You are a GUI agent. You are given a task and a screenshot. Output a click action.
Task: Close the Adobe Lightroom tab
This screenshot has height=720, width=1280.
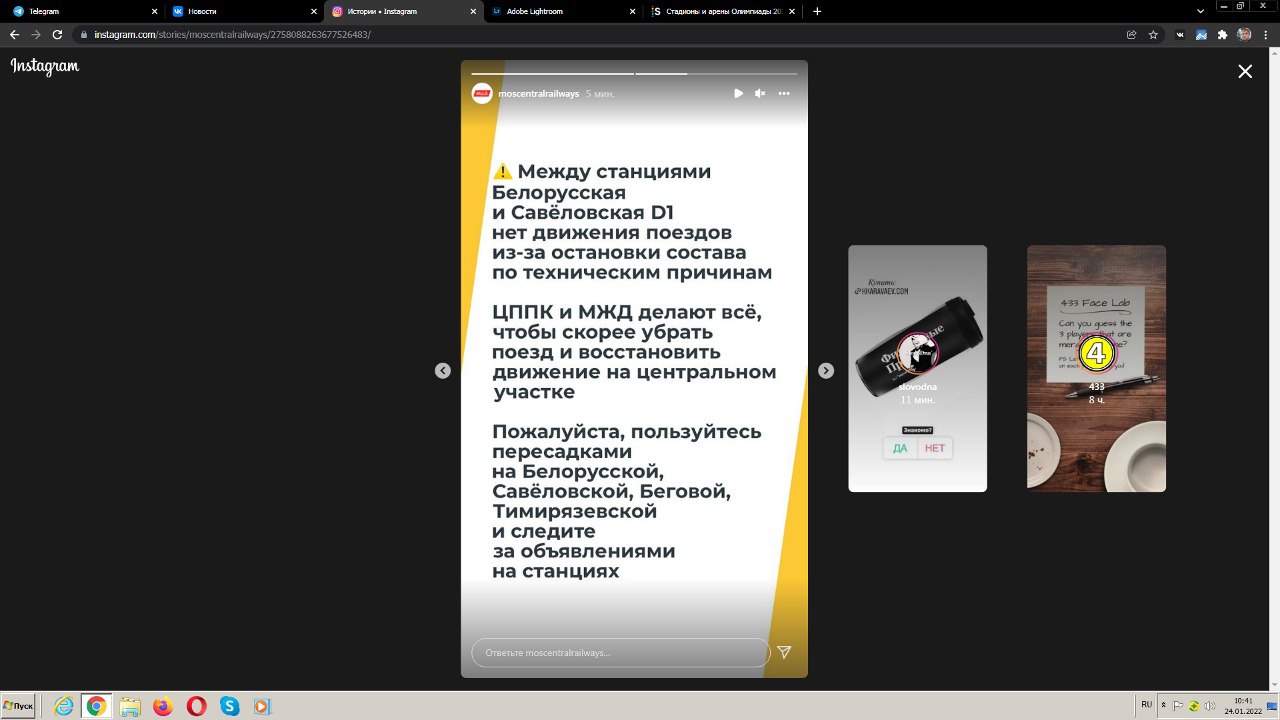click(632, 11)
